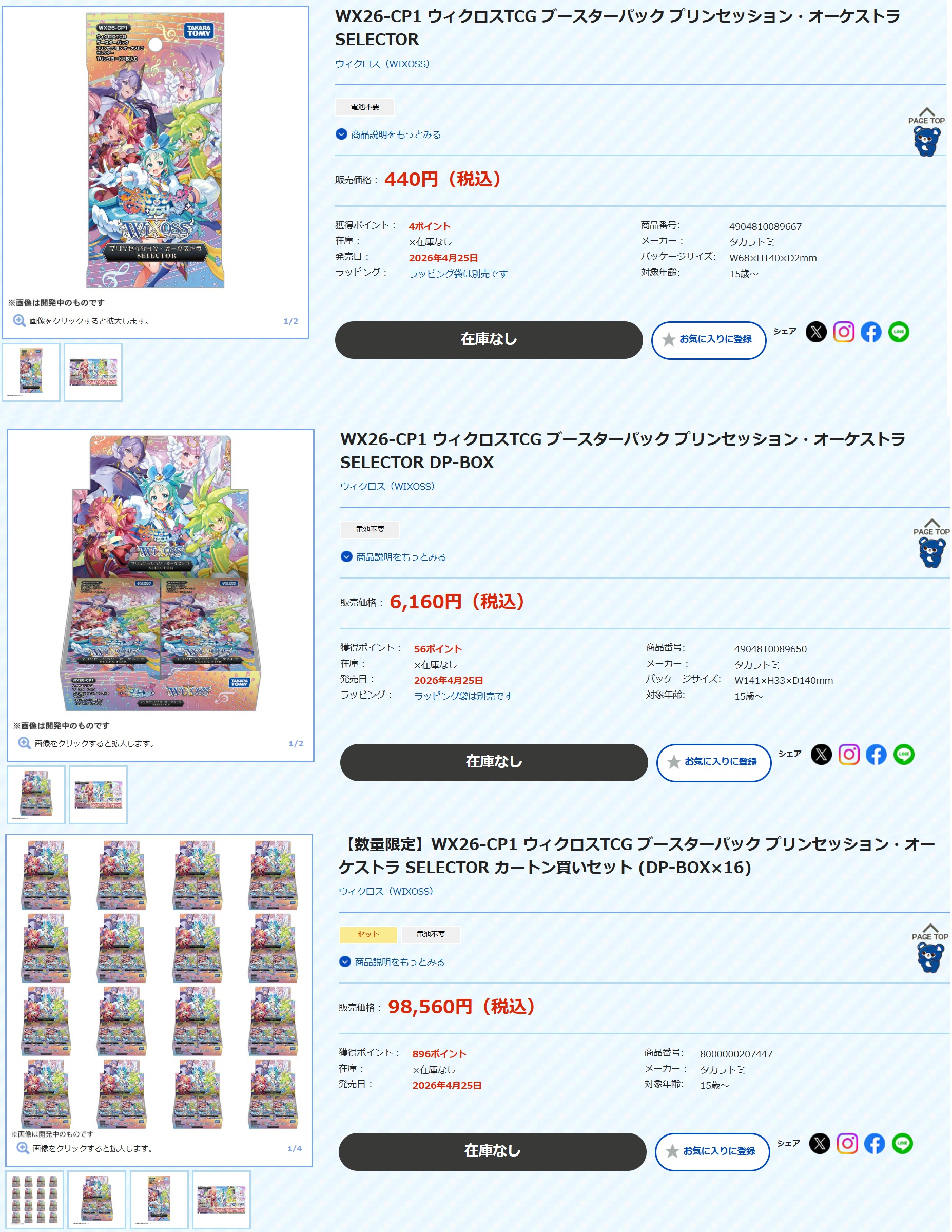Share the carton set on X

(820, 1143)
